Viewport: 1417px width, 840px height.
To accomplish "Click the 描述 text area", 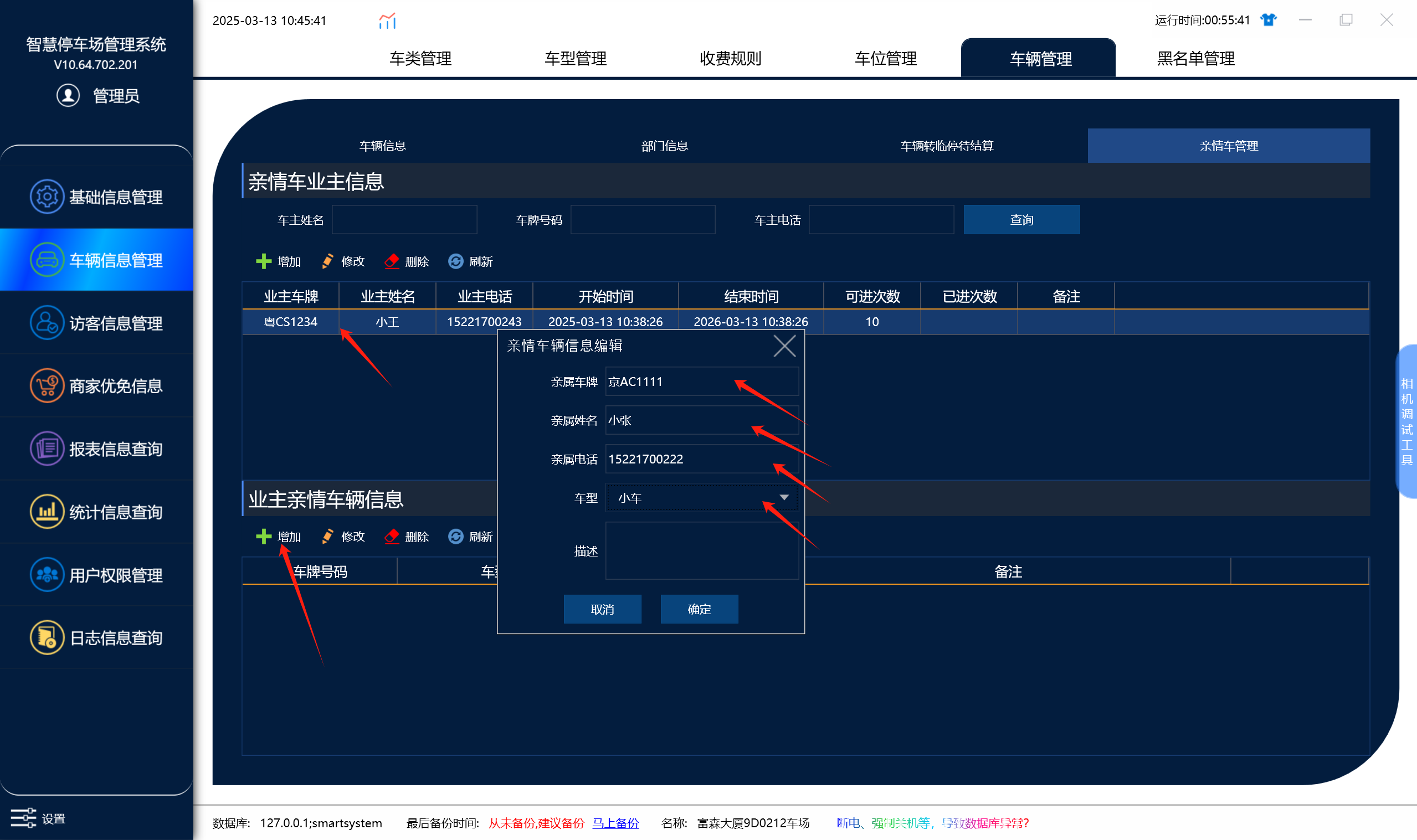I will point(702,551).
